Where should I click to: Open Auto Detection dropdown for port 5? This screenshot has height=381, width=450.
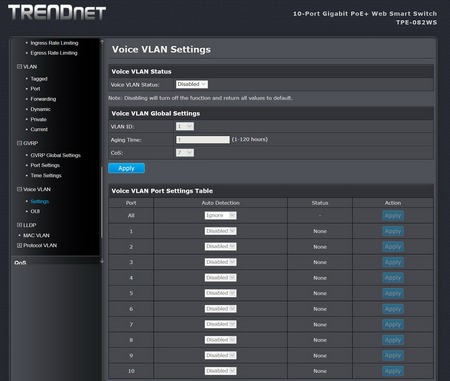coord(220,293)
